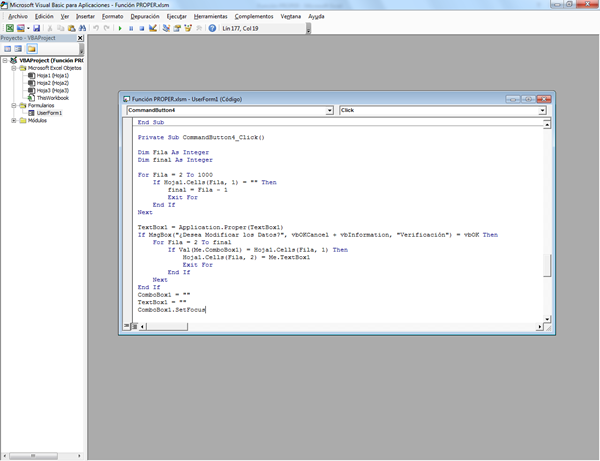Toggle folders view in Project panel
The width and height of the screenshot is (600, 461).
31,48
